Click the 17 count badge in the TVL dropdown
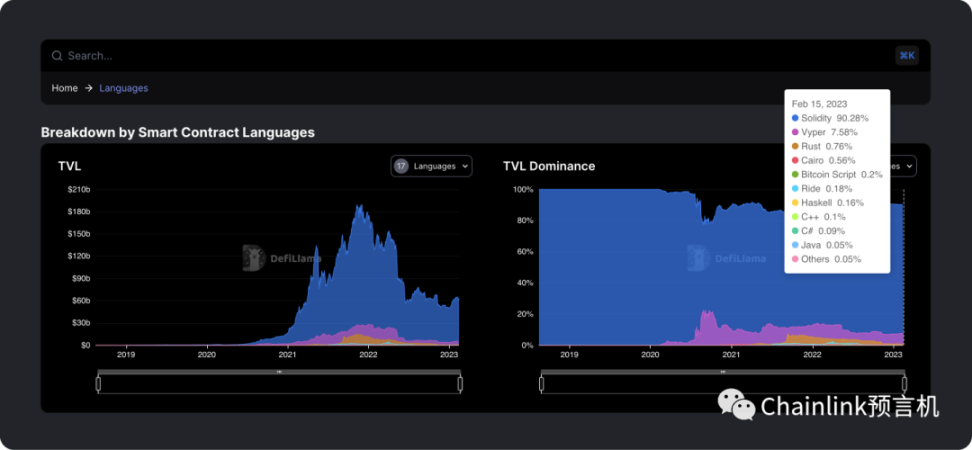This screenshot has width=972, height=450. tap(401, 166)
